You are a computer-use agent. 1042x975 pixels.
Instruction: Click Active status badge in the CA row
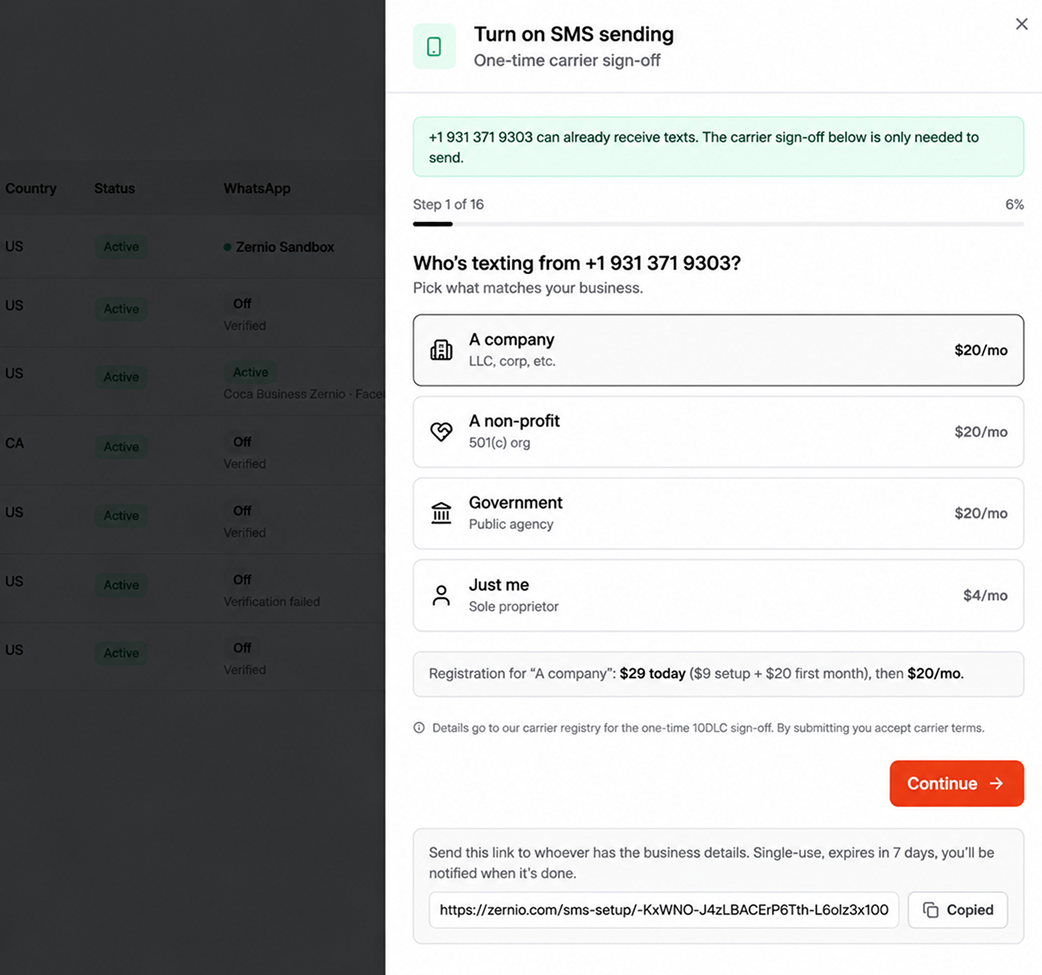click(121, 447)
